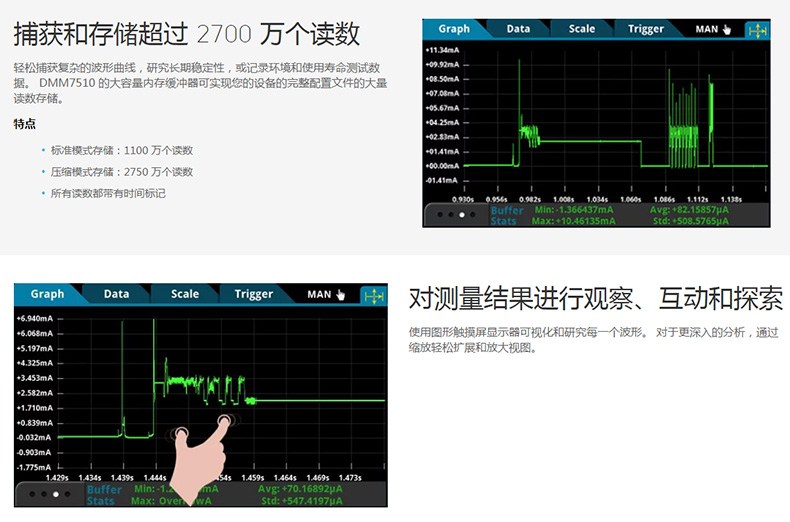Click the graph autoscale icon in top screen
Screen dimensions: 790x522
point(758,29)
